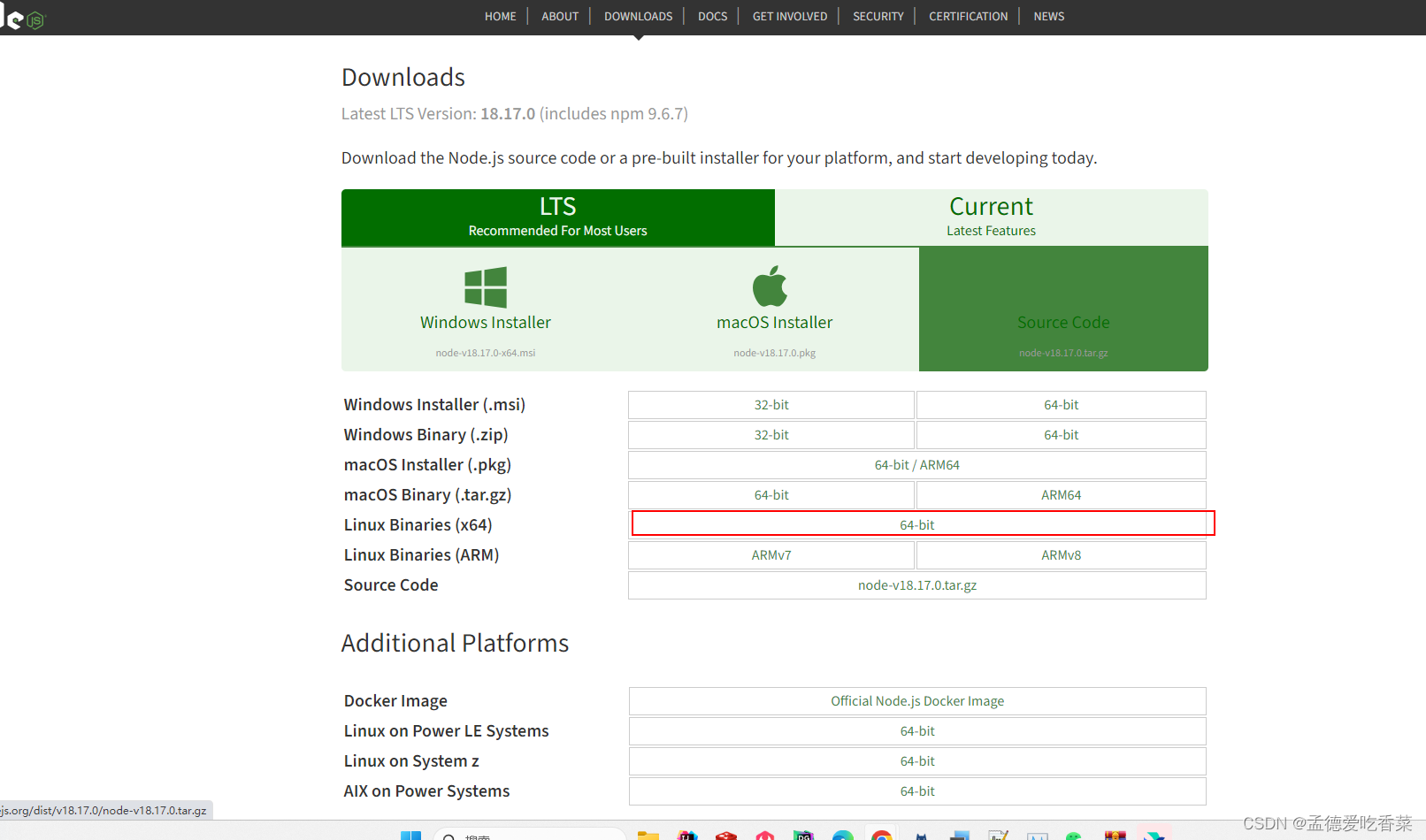Click the 'Latest LTS Version: 18.17.0' text

[439, 114]
